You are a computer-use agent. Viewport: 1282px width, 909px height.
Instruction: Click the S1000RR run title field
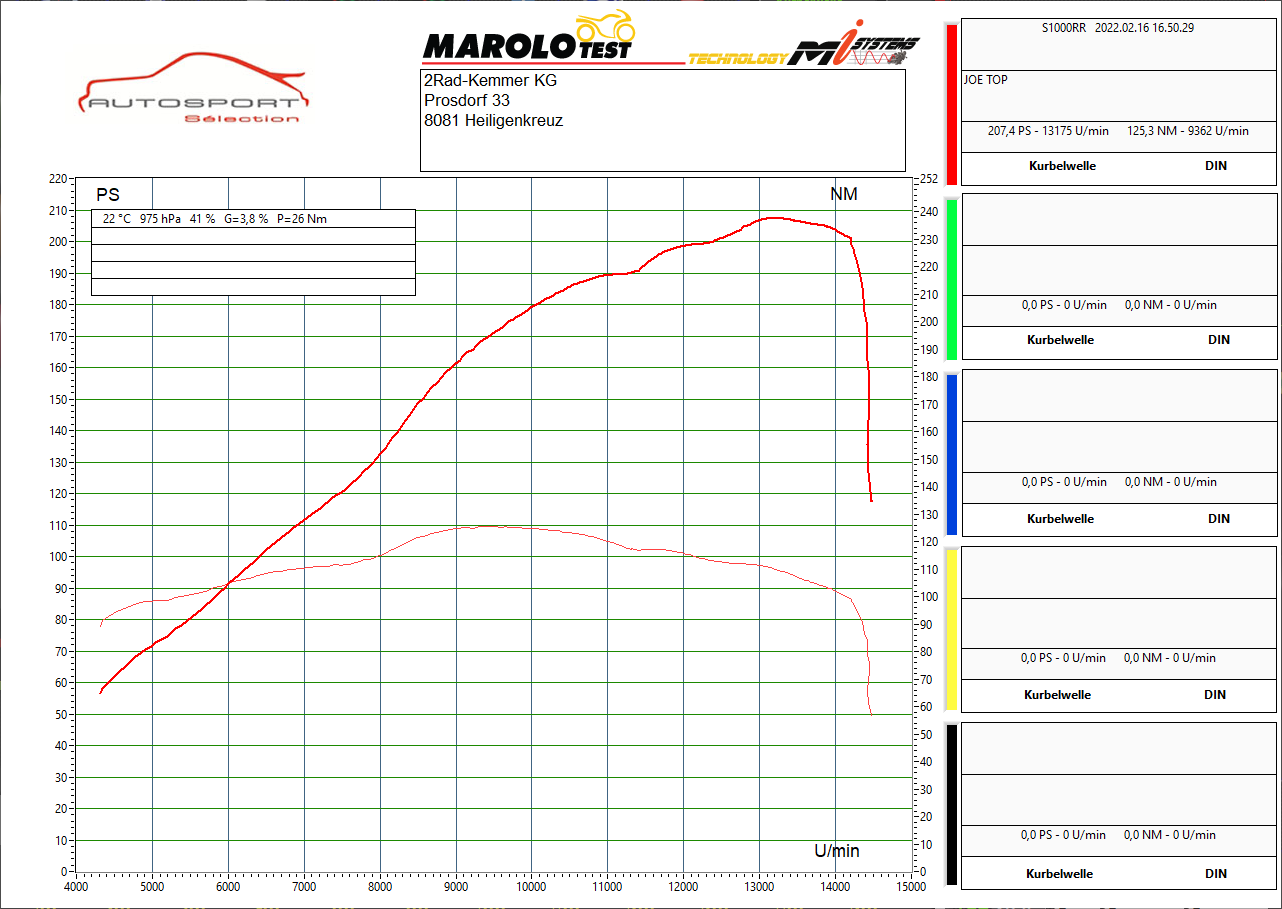coord(1117,28)
